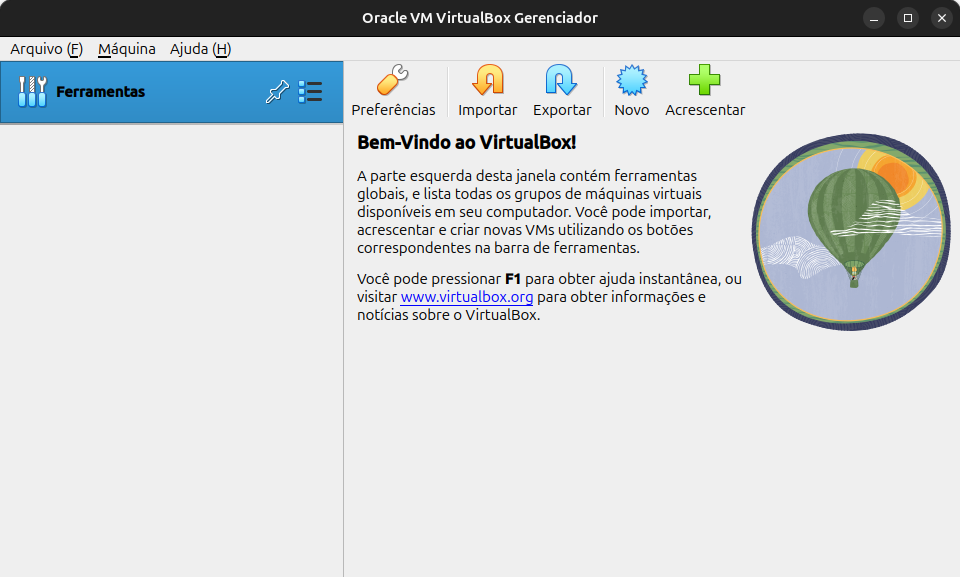This screenshot has width=960, height=577.
Task: Click the hot air balloon illustration
Action: pos(851,232)
